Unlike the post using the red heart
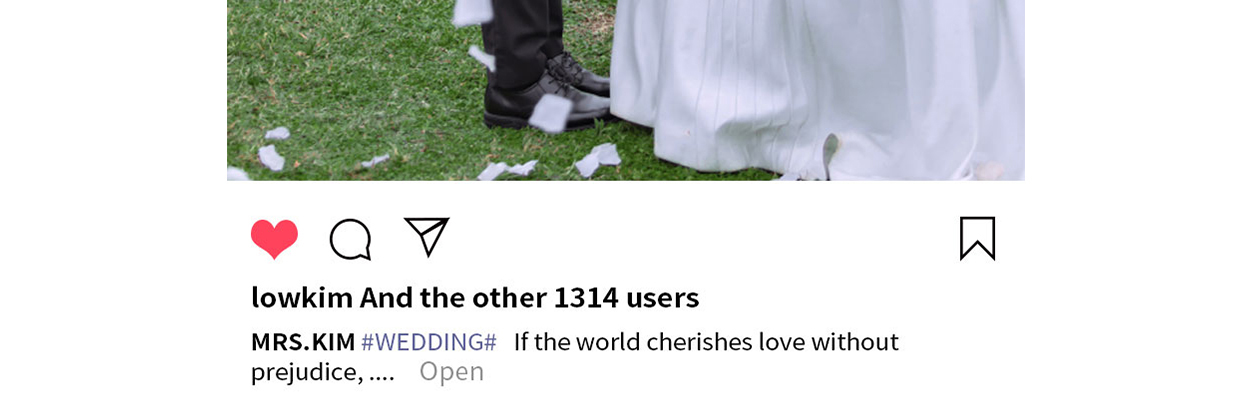The image size is (1250, 411). tap(274, 239)
